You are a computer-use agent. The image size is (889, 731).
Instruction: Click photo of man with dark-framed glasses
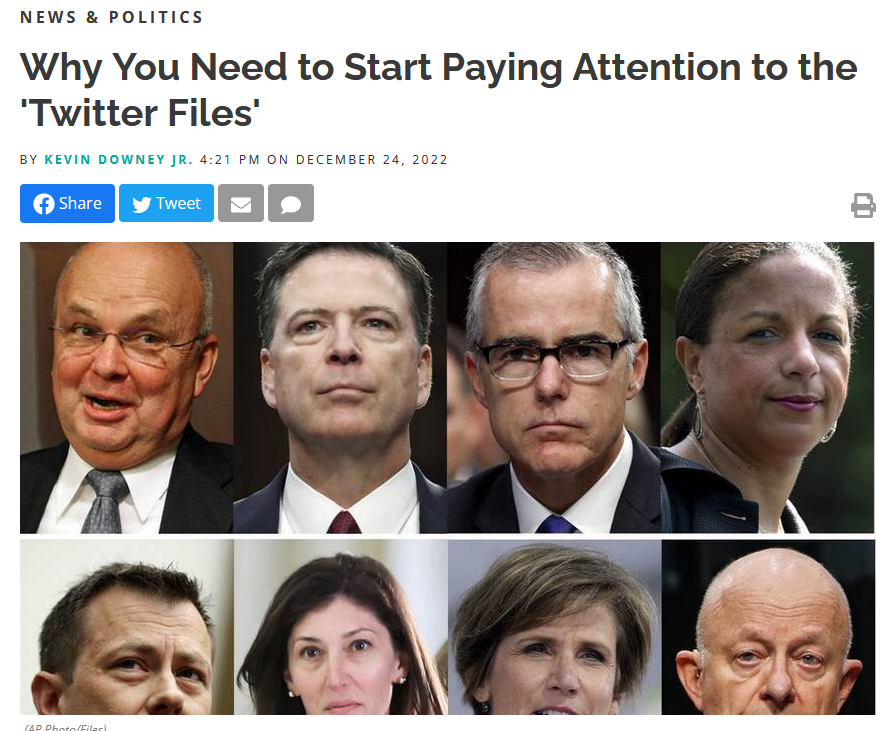pos(554,388)
